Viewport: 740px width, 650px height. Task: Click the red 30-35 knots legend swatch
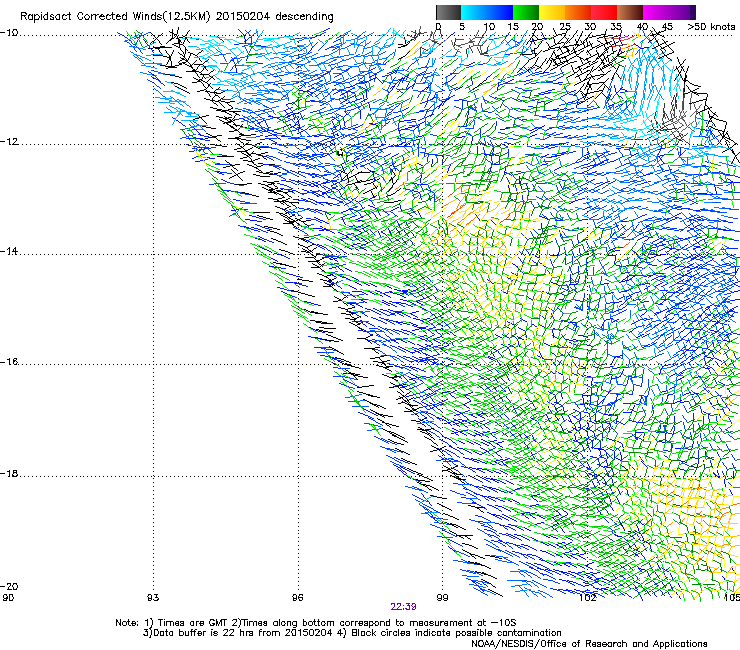[604, 12]
